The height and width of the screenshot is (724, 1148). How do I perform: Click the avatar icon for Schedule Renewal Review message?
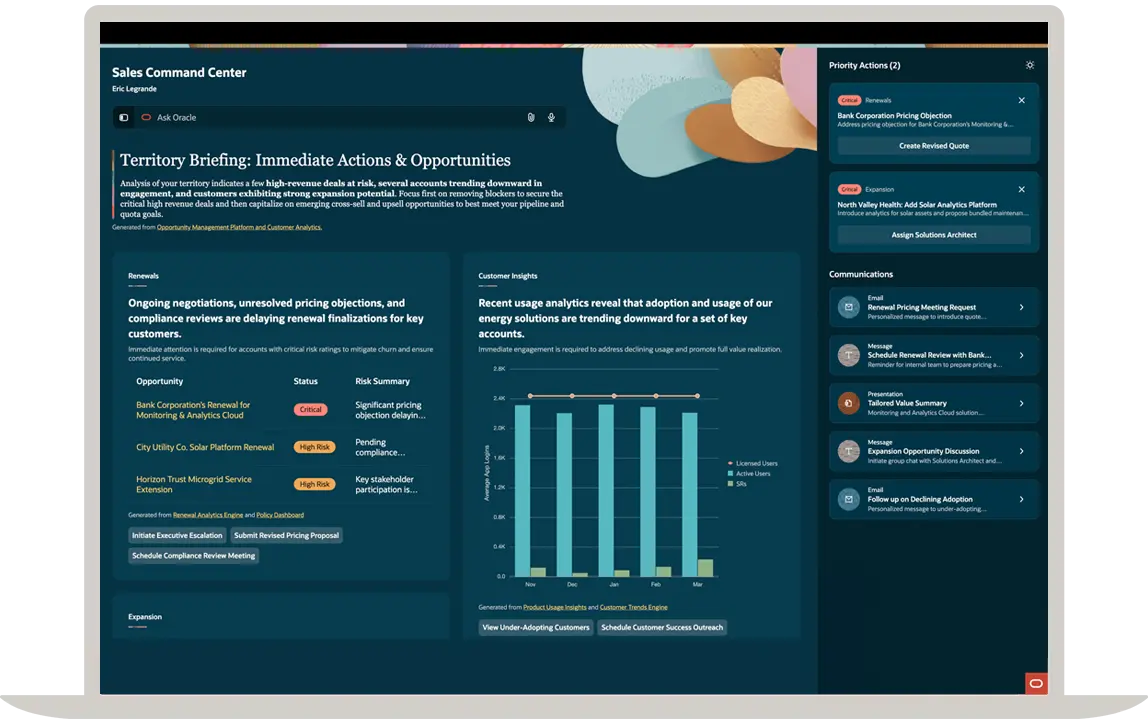[849, 355]
